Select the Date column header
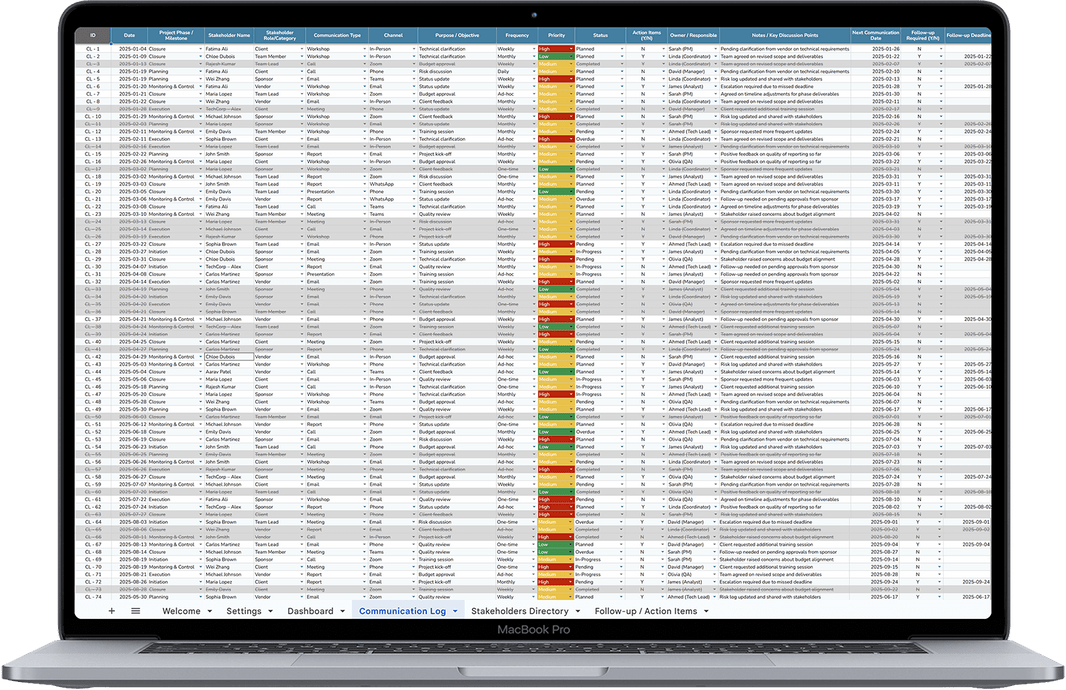This screenshot has height=690, width=1066. click(x=129, y=35)
